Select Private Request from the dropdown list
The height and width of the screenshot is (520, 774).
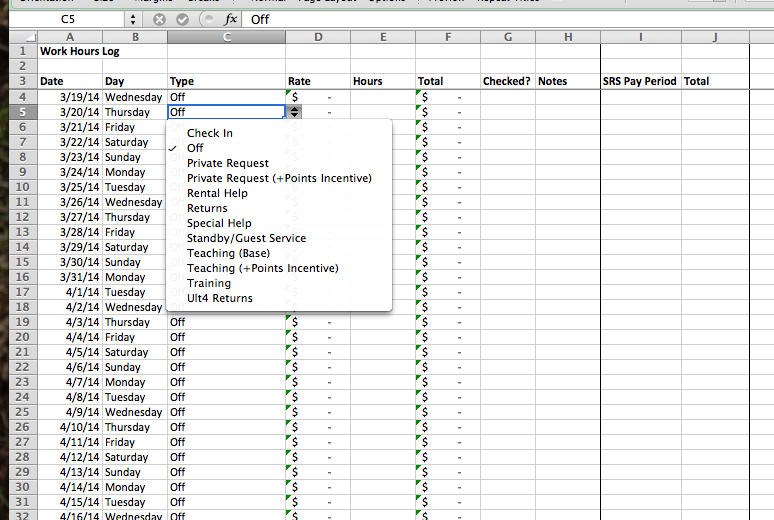[x=227, y=163]
